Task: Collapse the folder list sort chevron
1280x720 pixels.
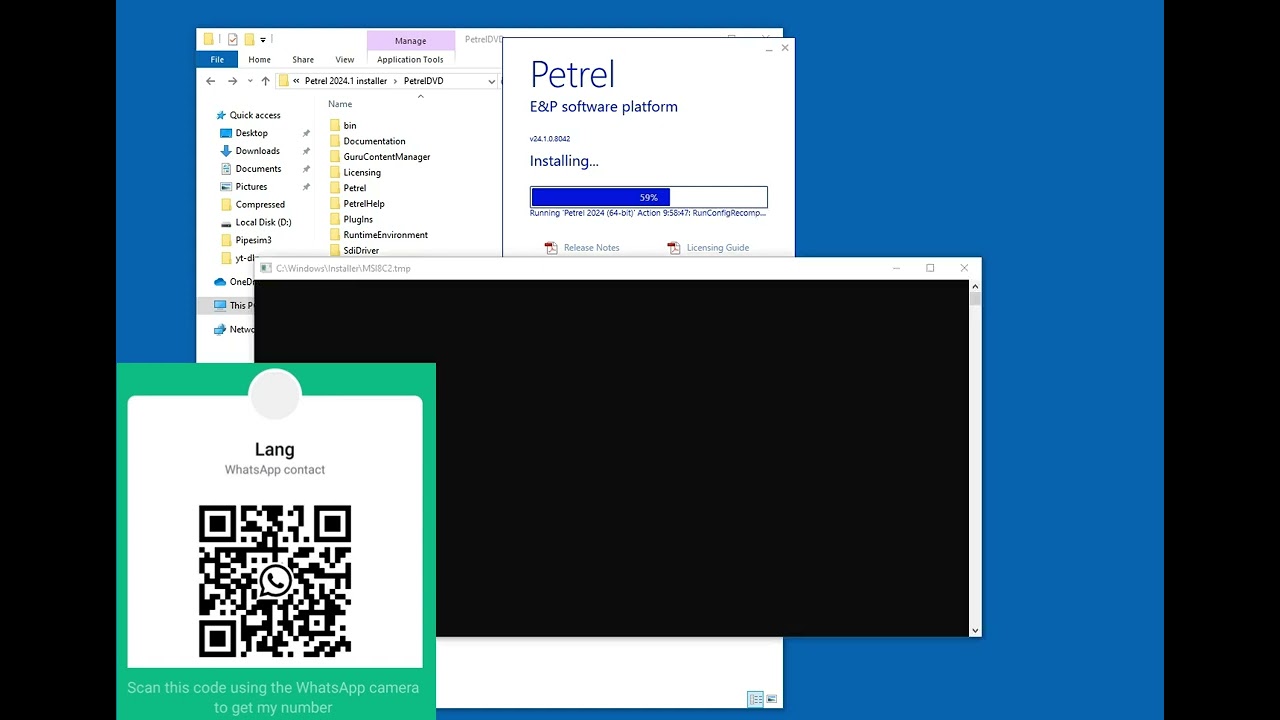Action: (420, 96)
